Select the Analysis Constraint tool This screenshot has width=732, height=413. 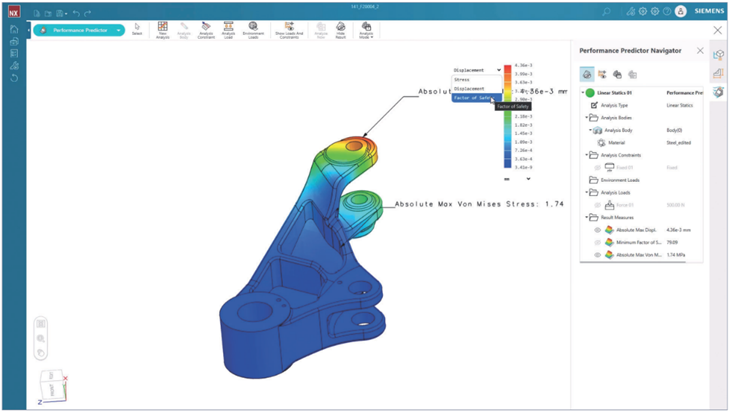[x=206, y=27]
